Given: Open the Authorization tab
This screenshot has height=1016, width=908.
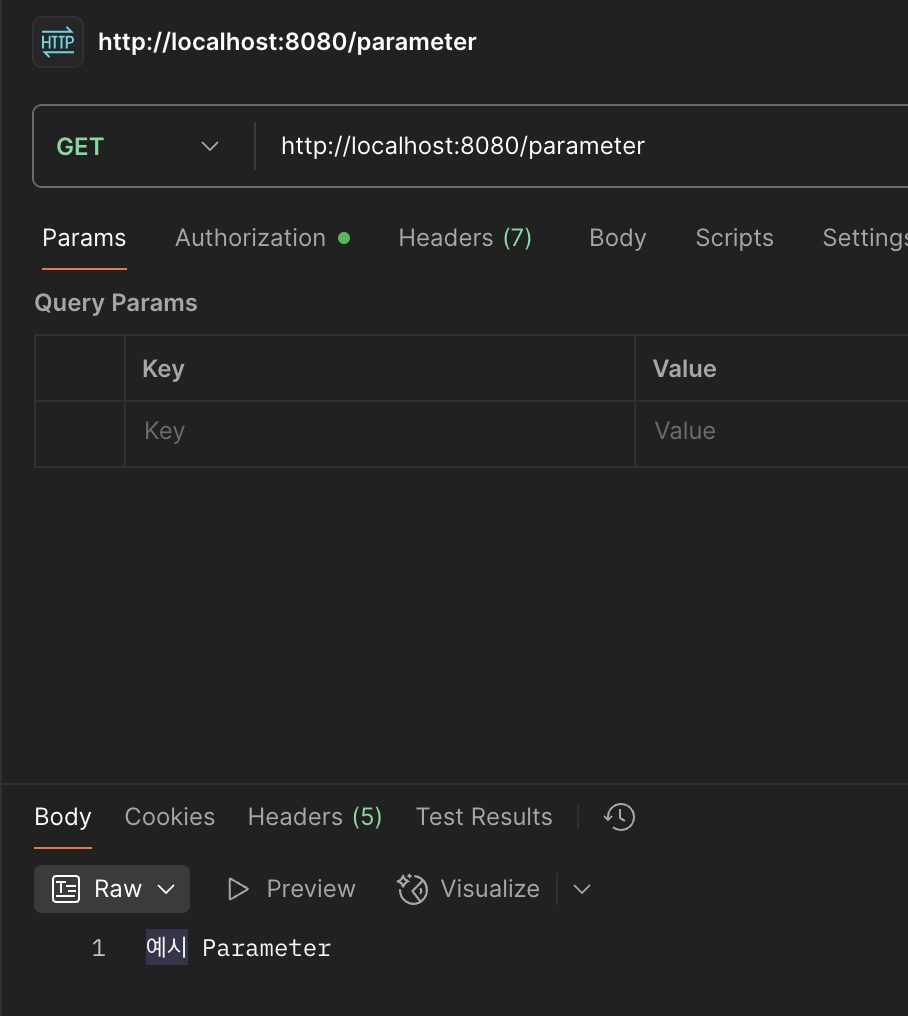Looking at the screenshot, I should coord(251,238).
